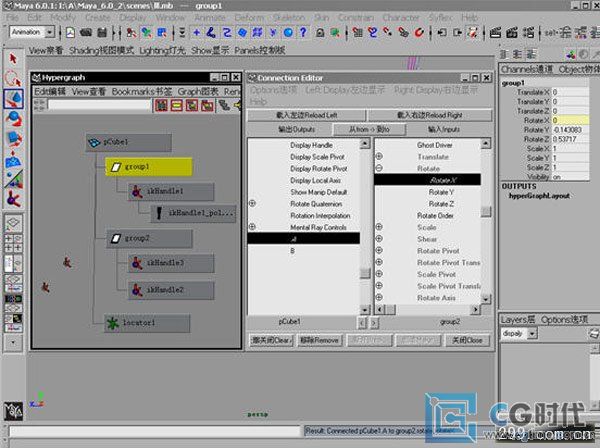Select the locator1 node in Hypergraph
This screenshot has height=448, width=600.
tap(147, 323)
